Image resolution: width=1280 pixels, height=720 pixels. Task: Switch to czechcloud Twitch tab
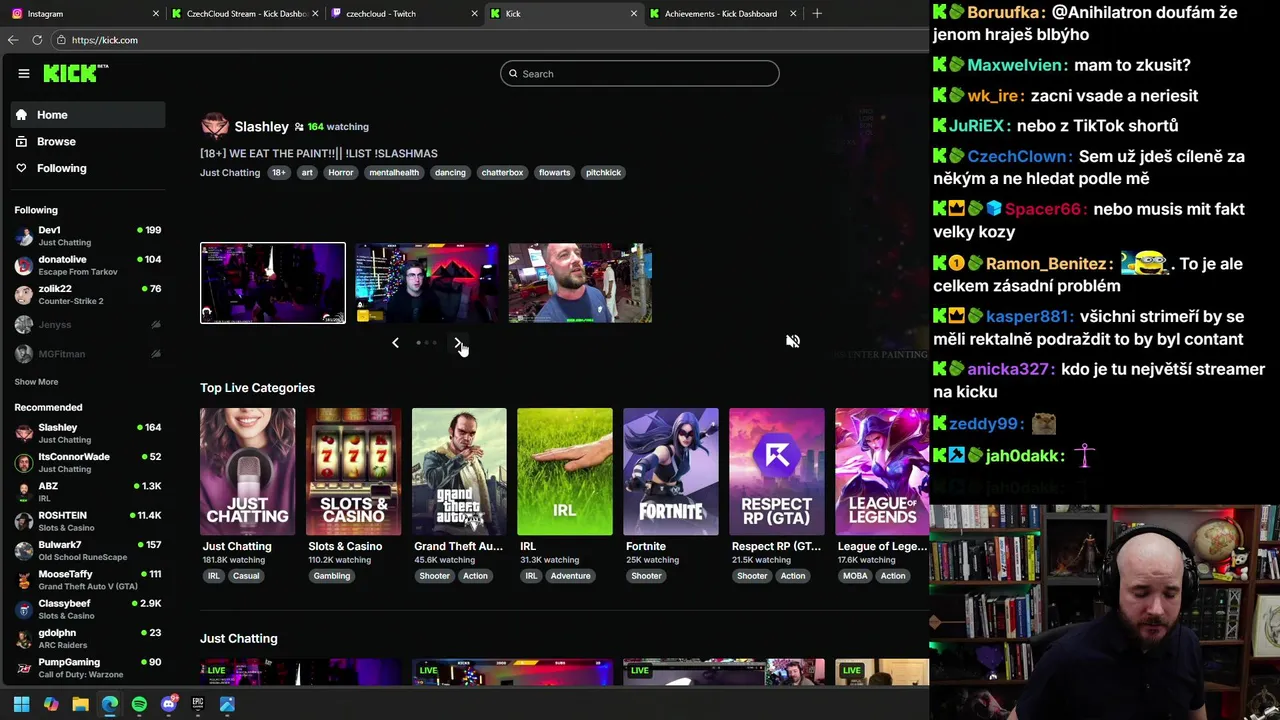(404, 14)
